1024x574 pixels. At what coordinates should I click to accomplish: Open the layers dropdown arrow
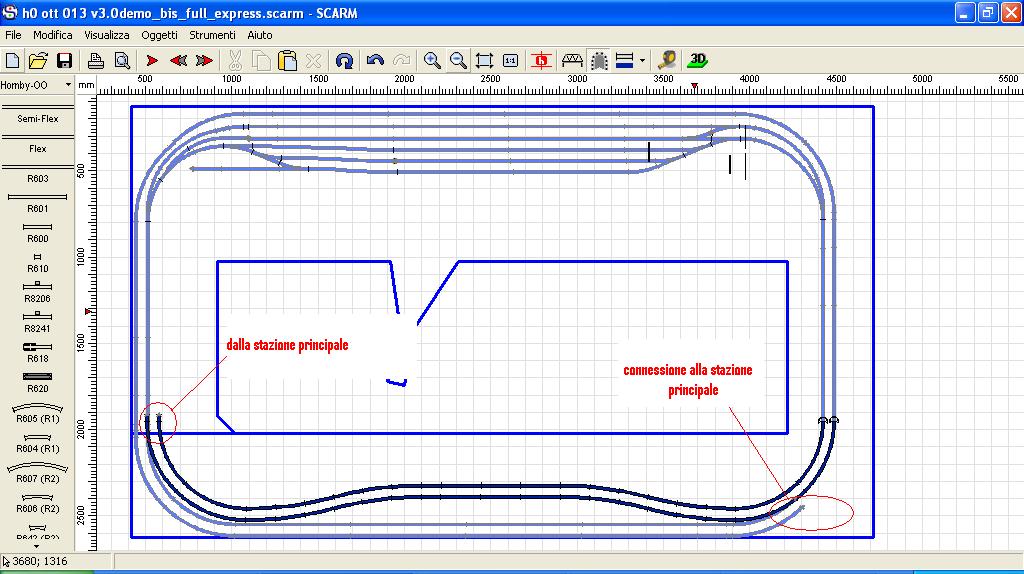point(643,61)
